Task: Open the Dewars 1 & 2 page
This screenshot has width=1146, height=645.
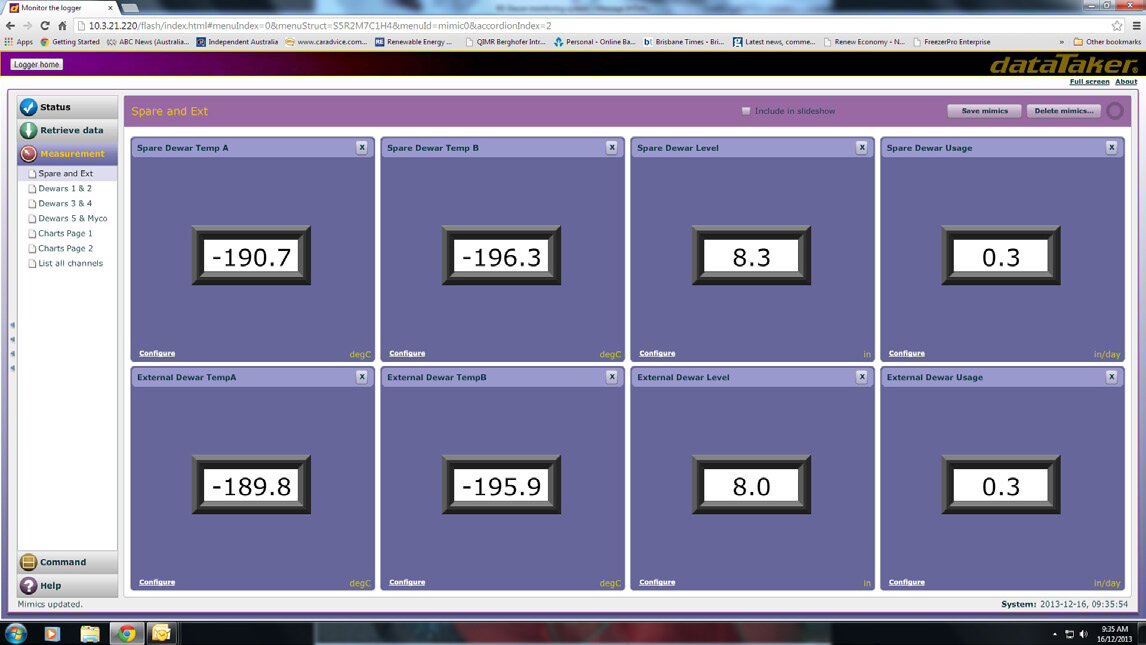Action: [x=65, y=188]
